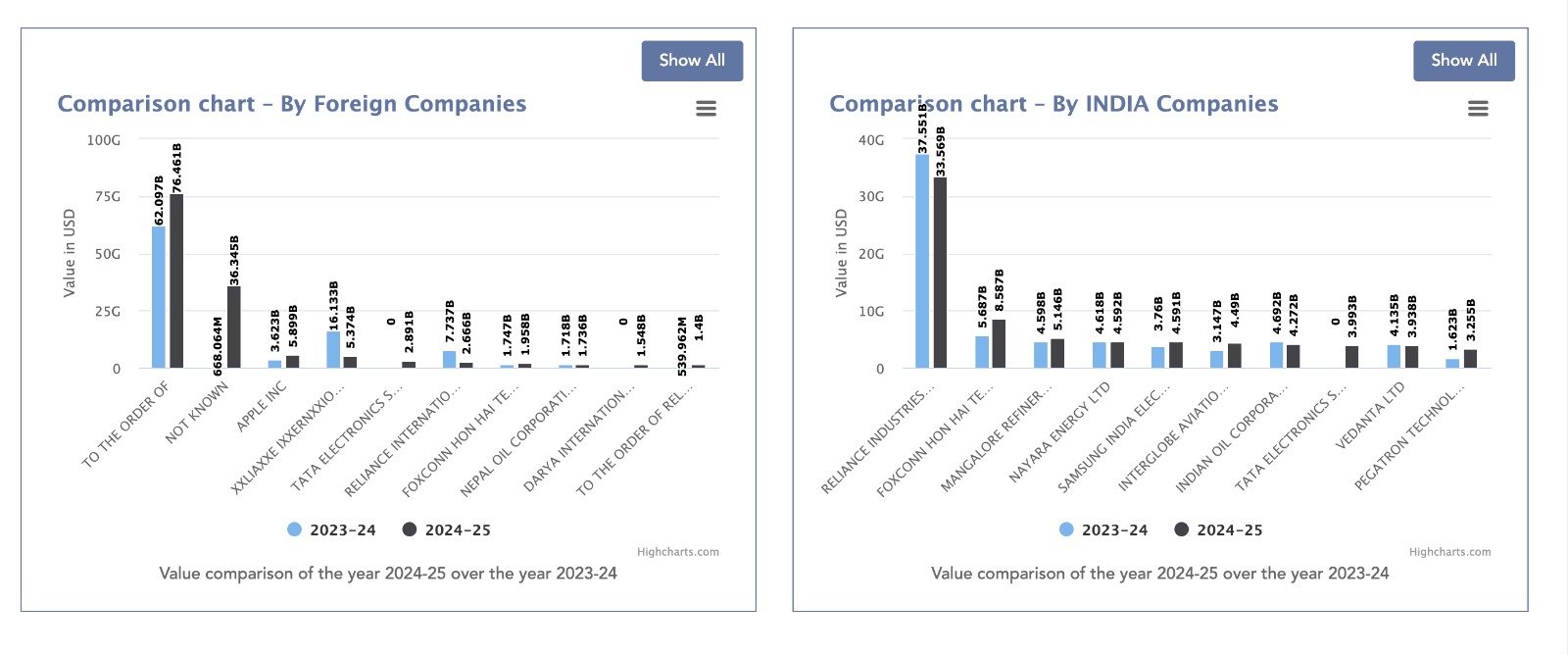The image size is (1568, 655).
Task: Click Reliance Industries 33.569B dark bar
Action: [940, 275]
